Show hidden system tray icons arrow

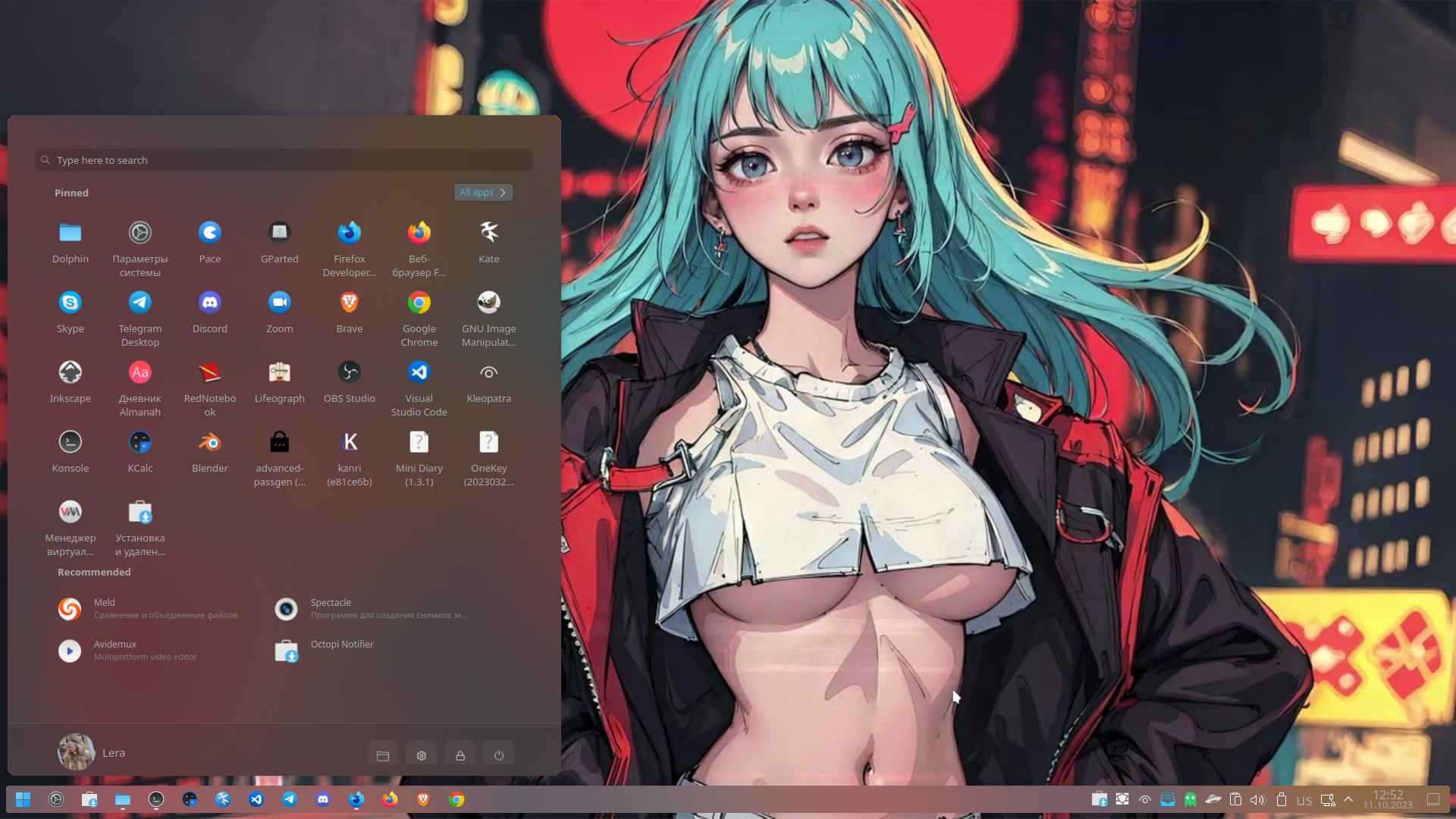pyautogui.click(x=1348, y=799)
